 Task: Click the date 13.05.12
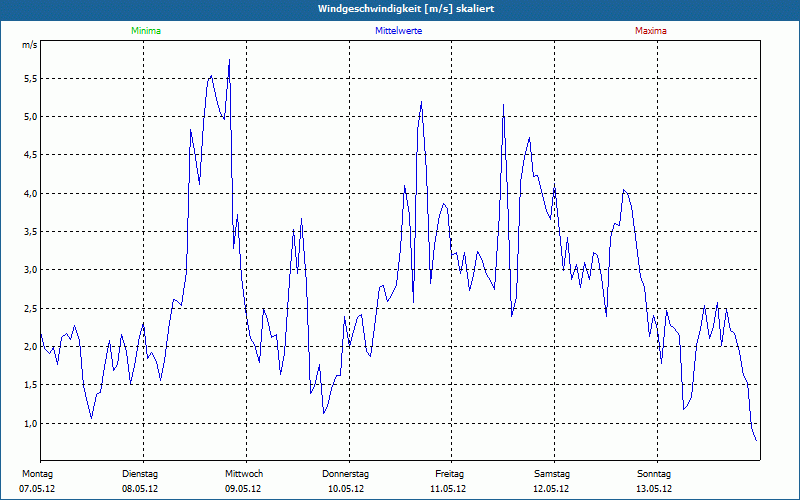tap(654, 489)
